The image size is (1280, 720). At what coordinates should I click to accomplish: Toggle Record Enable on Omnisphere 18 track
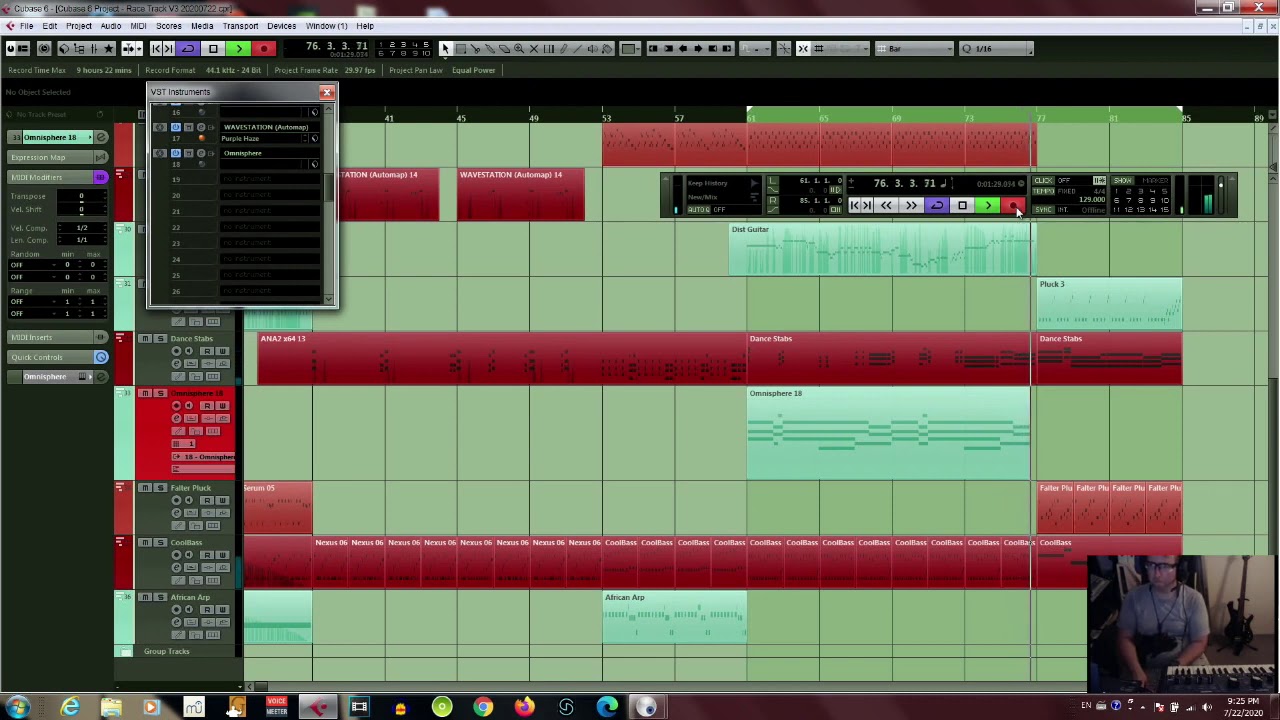pos(177,405)
